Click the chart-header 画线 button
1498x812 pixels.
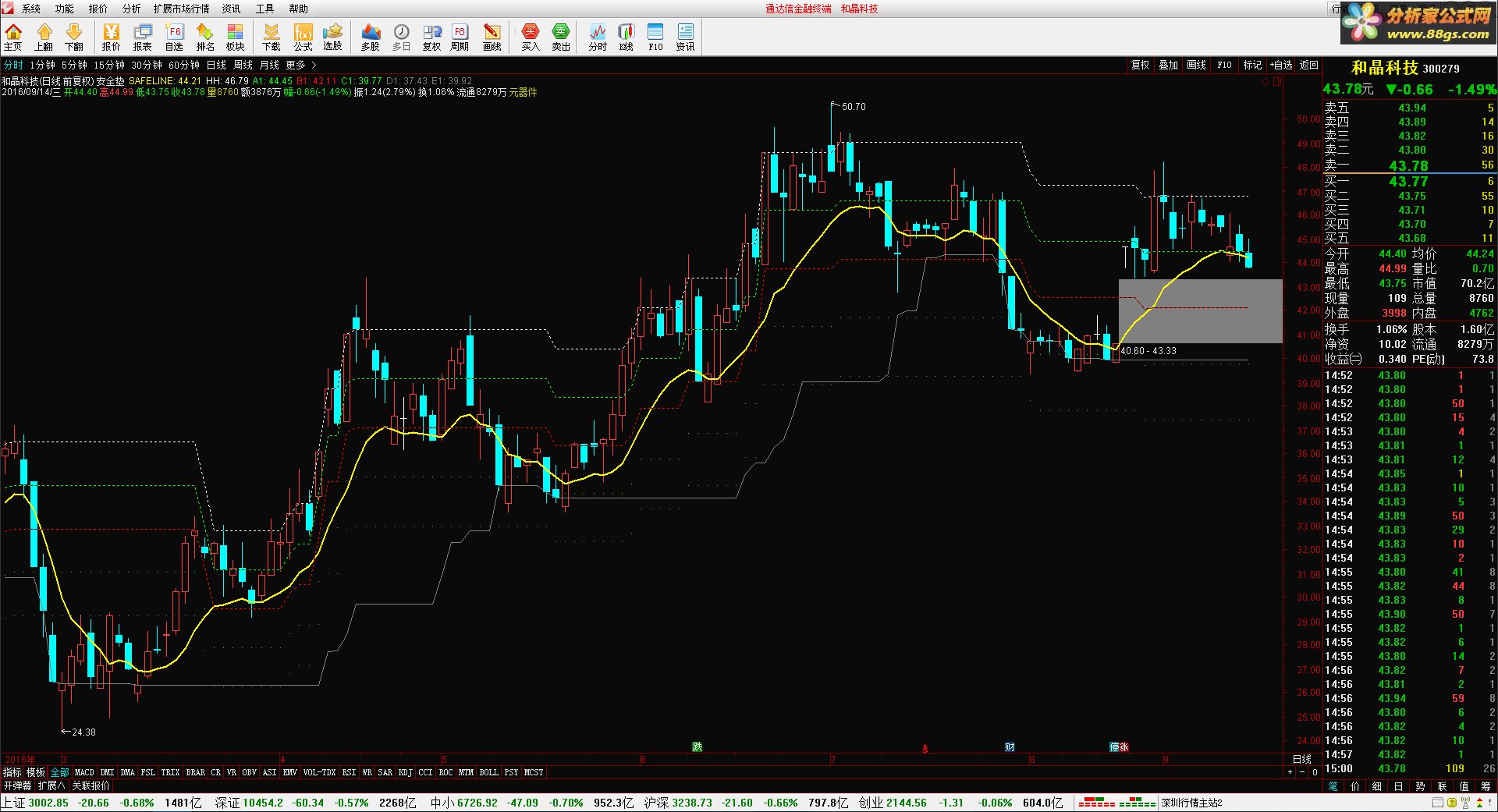point(1196,66)
